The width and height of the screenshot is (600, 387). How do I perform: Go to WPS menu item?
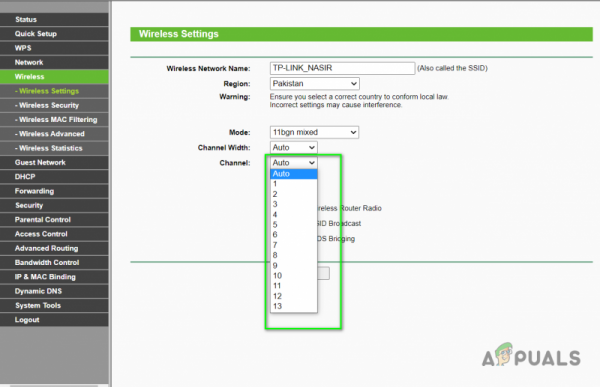coord(54,48)
